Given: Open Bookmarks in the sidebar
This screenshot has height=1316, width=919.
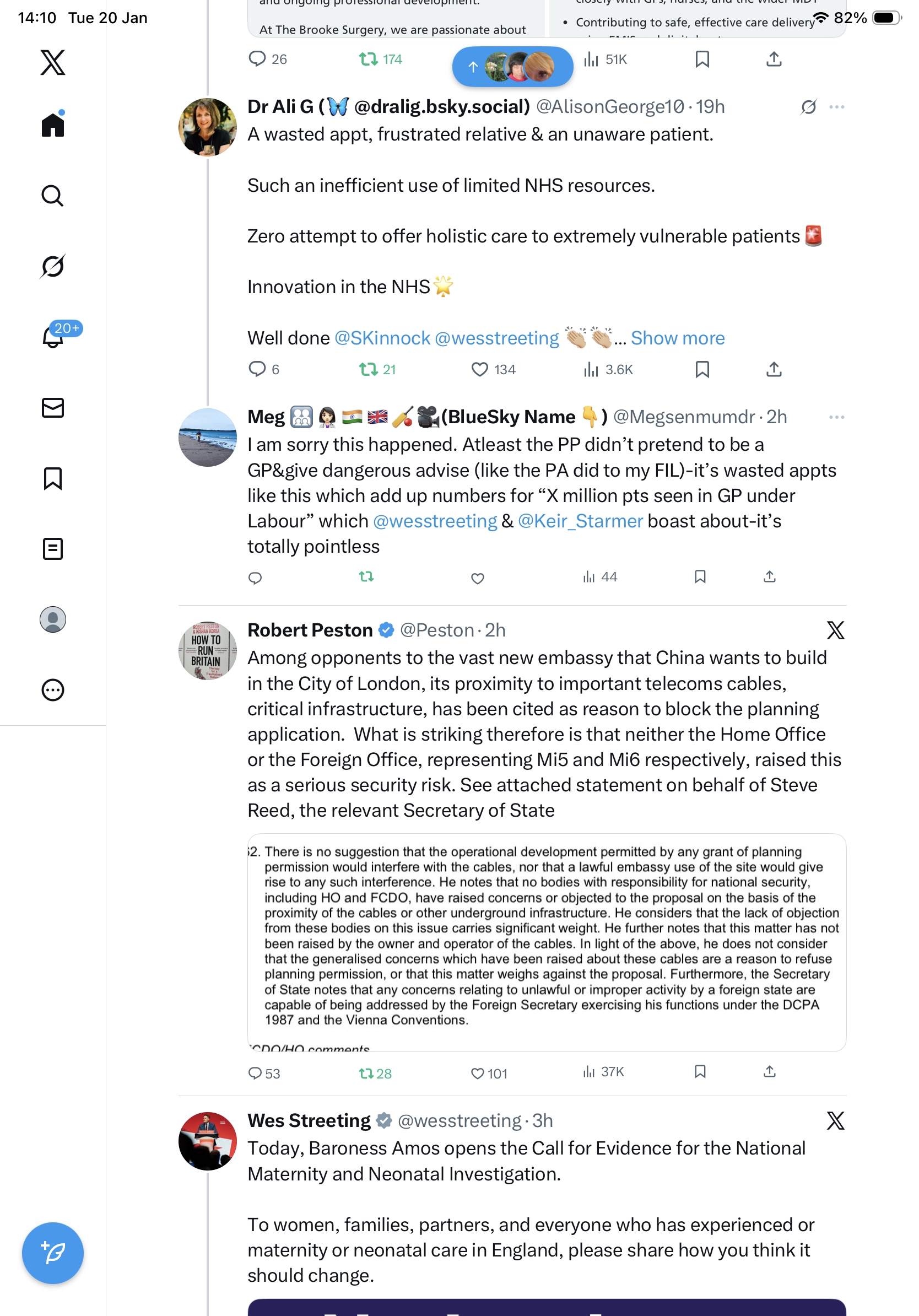Looking at the screenshot, I should (x=53, y=478).
